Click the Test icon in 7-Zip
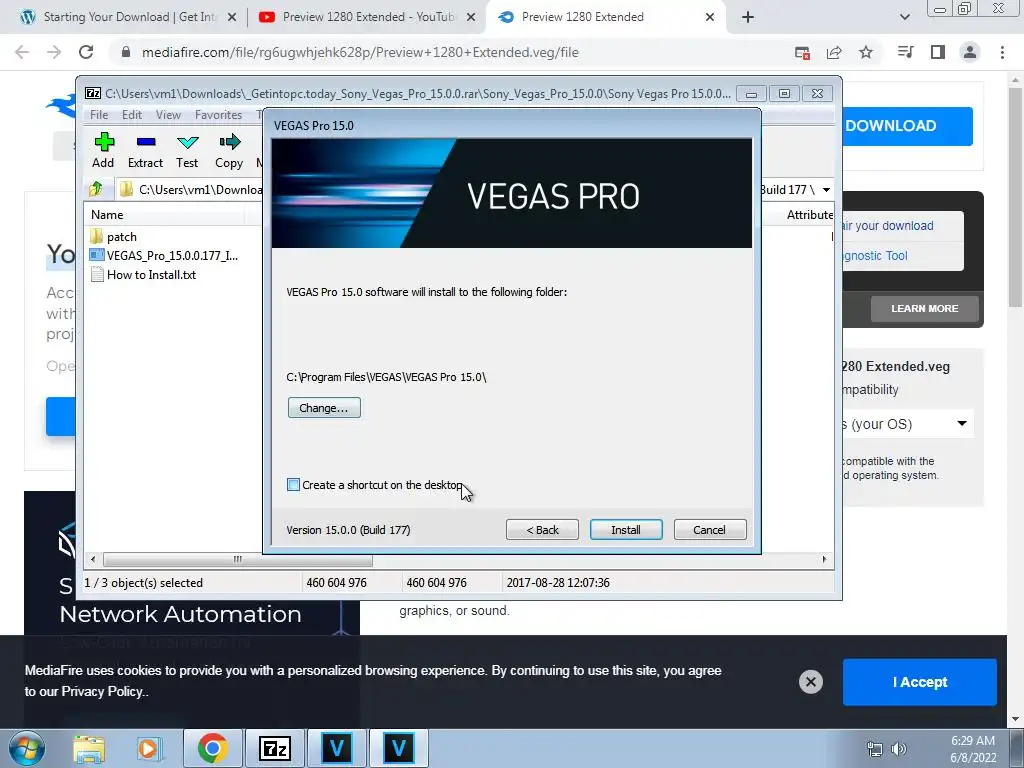 [187, 150]
